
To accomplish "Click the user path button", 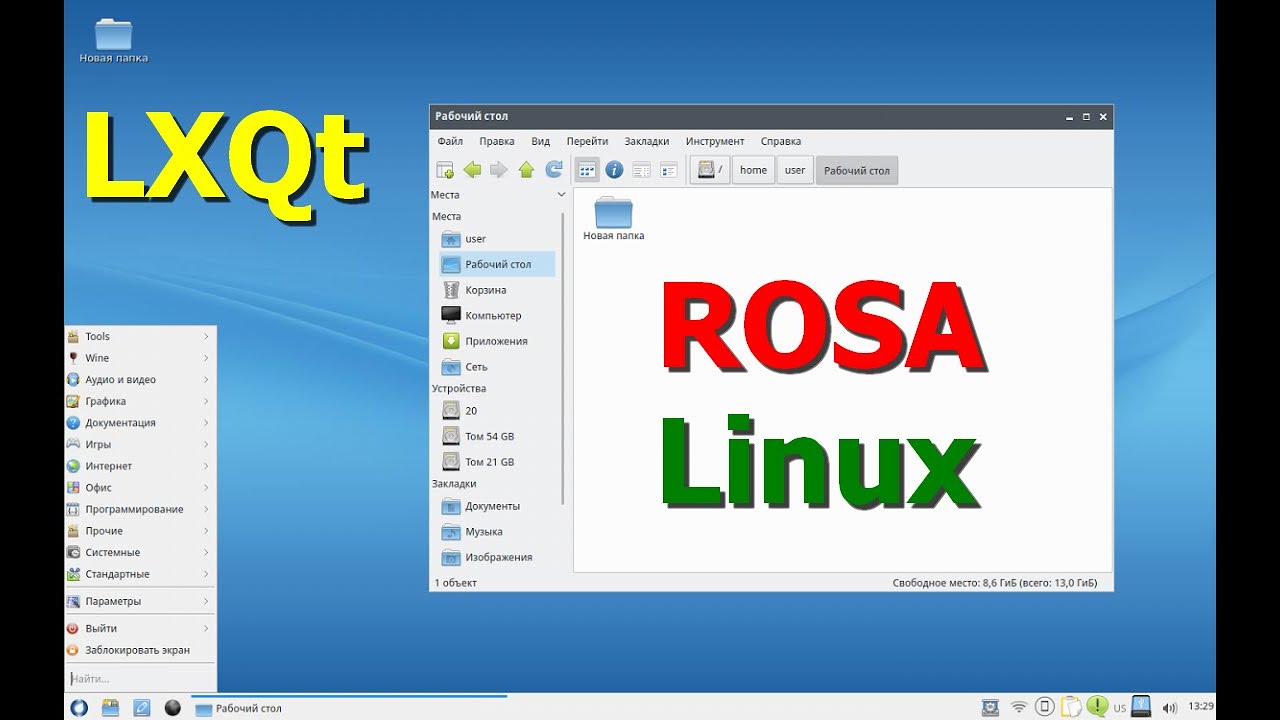I will (795, 170).
